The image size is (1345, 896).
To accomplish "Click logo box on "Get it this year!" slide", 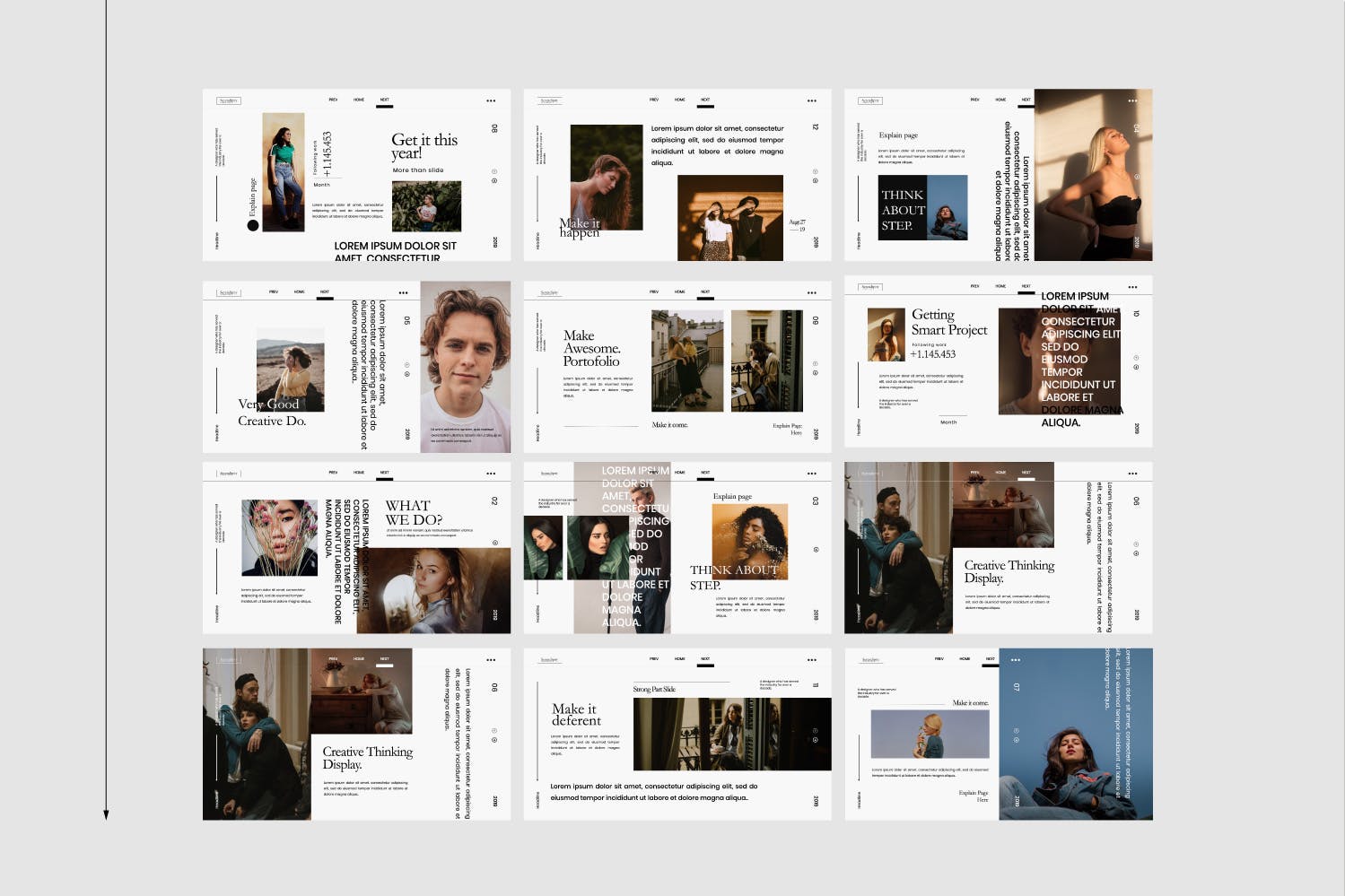I will coord(229,100).
